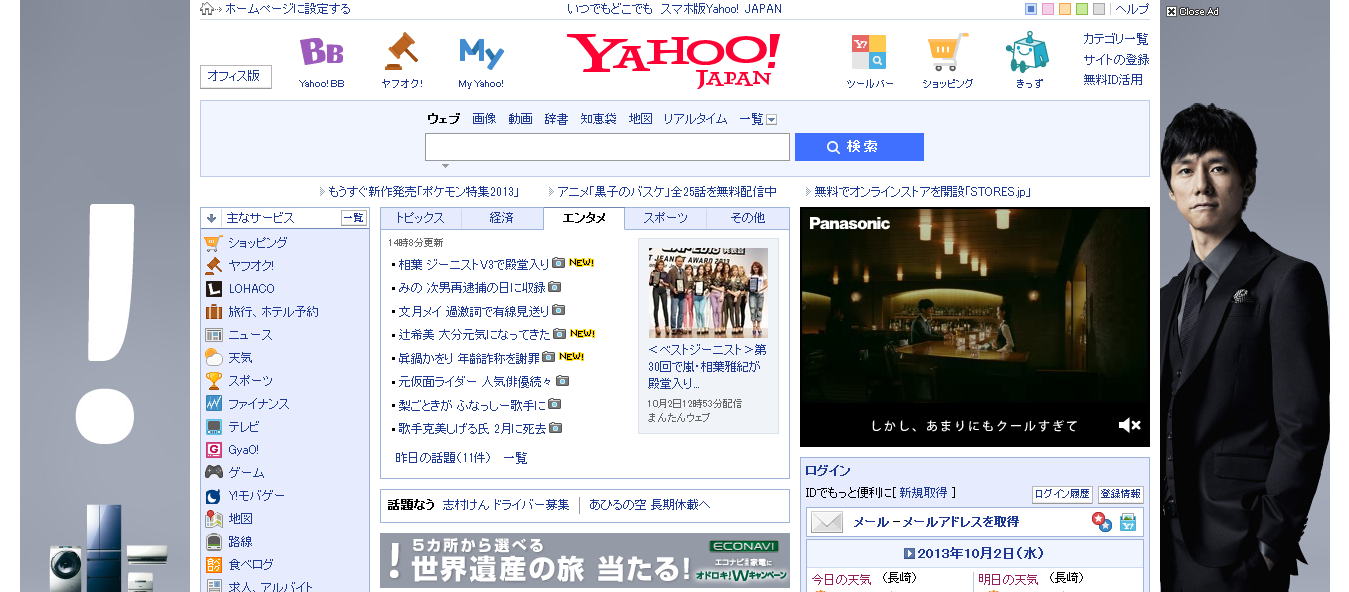Open the カテゴリ一覧 link
Screen dimensions: 1349x592
[x=1115, y=39]
